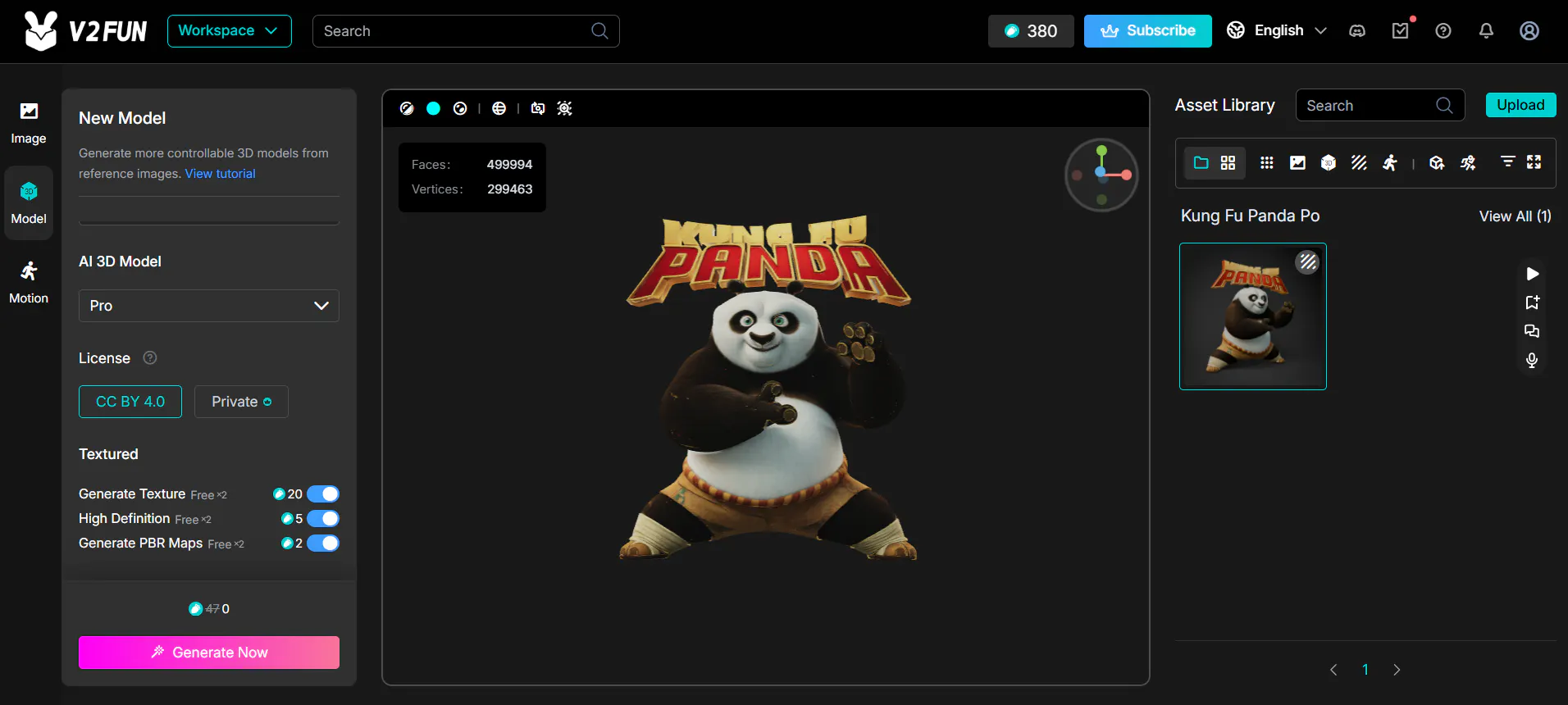Filter Asset Library by images

point(1297,162)
